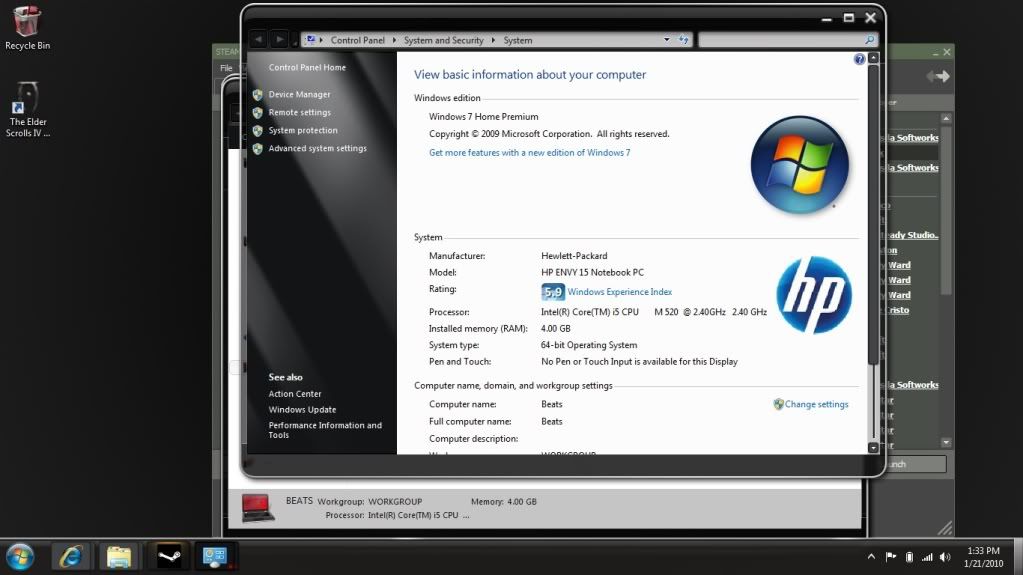Open System protection link

point(303,131)
